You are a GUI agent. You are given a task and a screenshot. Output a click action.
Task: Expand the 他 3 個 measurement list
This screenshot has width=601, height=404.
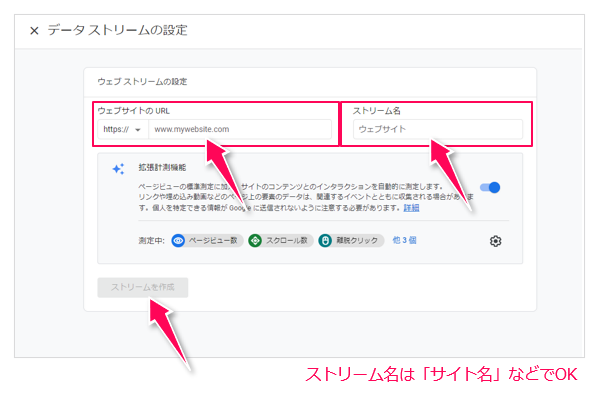click(x=405, y=241)
